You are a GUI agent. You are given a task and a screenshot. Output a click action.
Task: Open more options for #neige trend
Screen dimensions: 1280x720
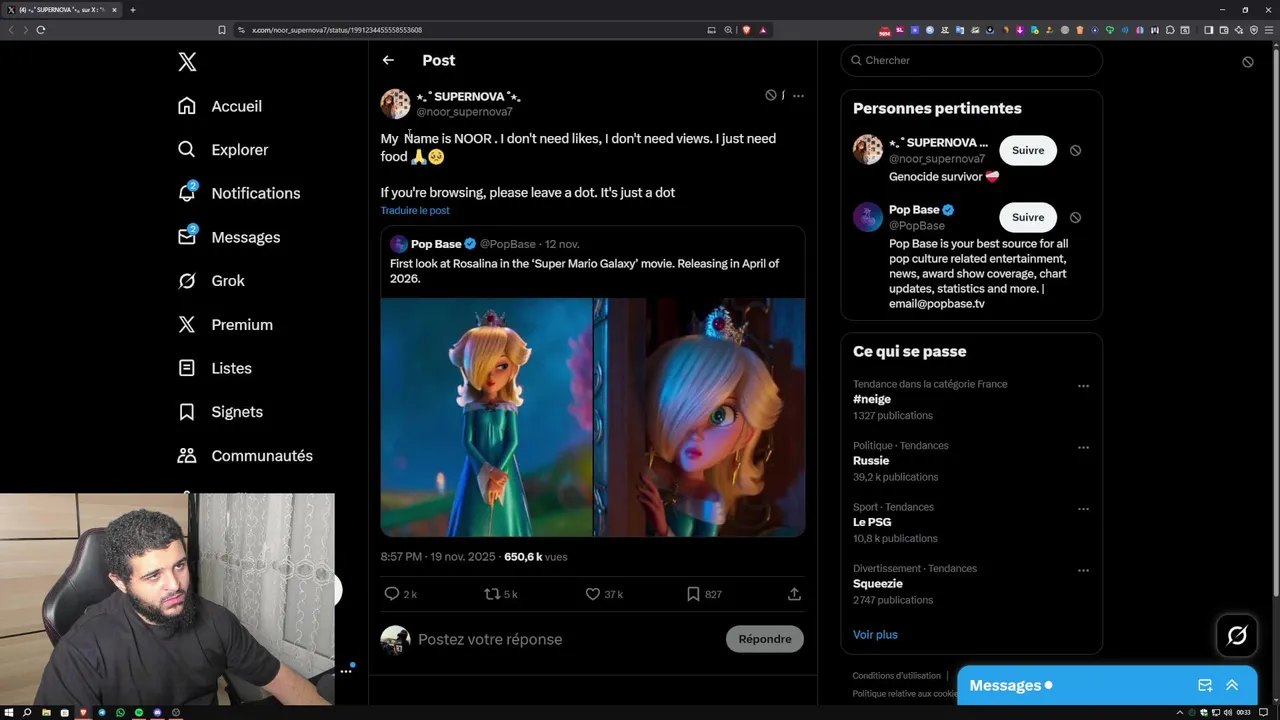pos(1083,386)
